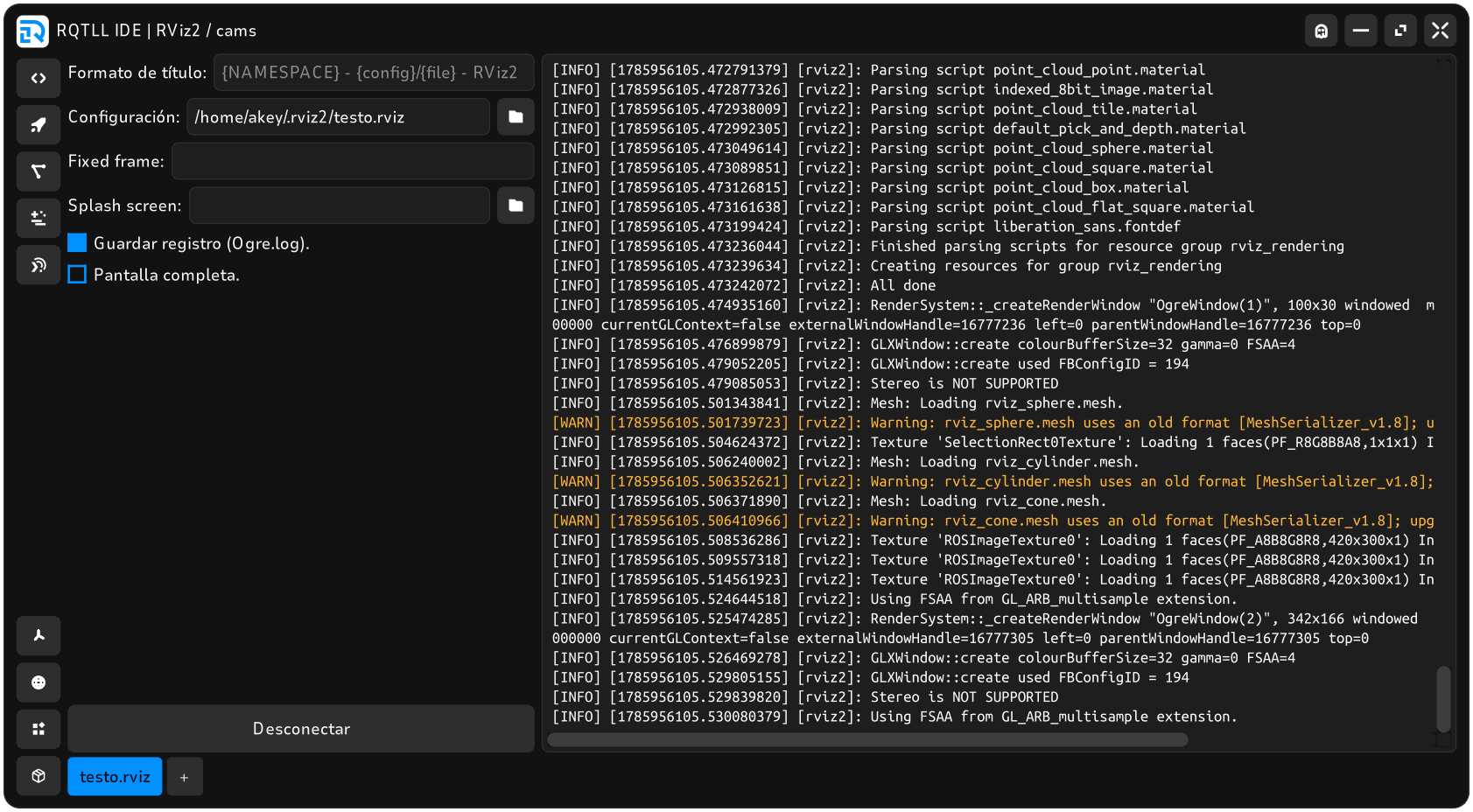Image resolution: width=1473 pixels, height=812 pixels.
Task: Click the ghost icon in title bar
Action: (x=1321, y=31)
